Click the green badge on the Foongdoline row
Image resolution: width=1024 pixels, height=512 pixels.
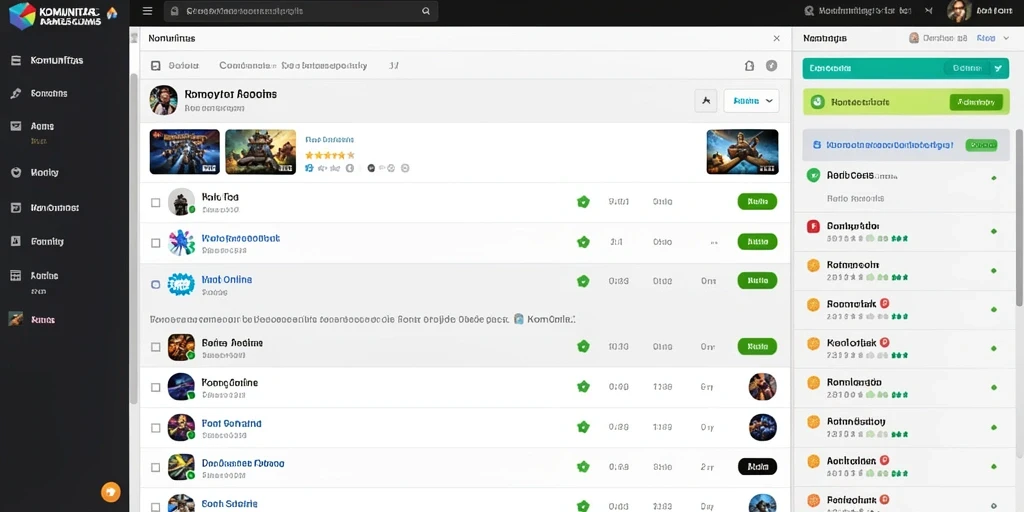coord(583,387)
